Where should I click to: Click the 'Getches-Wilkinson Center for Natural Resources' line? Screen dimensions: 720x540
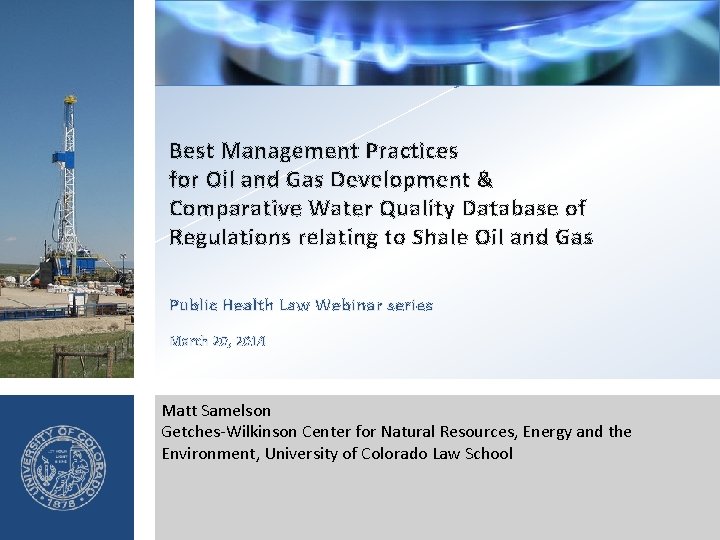396,432
